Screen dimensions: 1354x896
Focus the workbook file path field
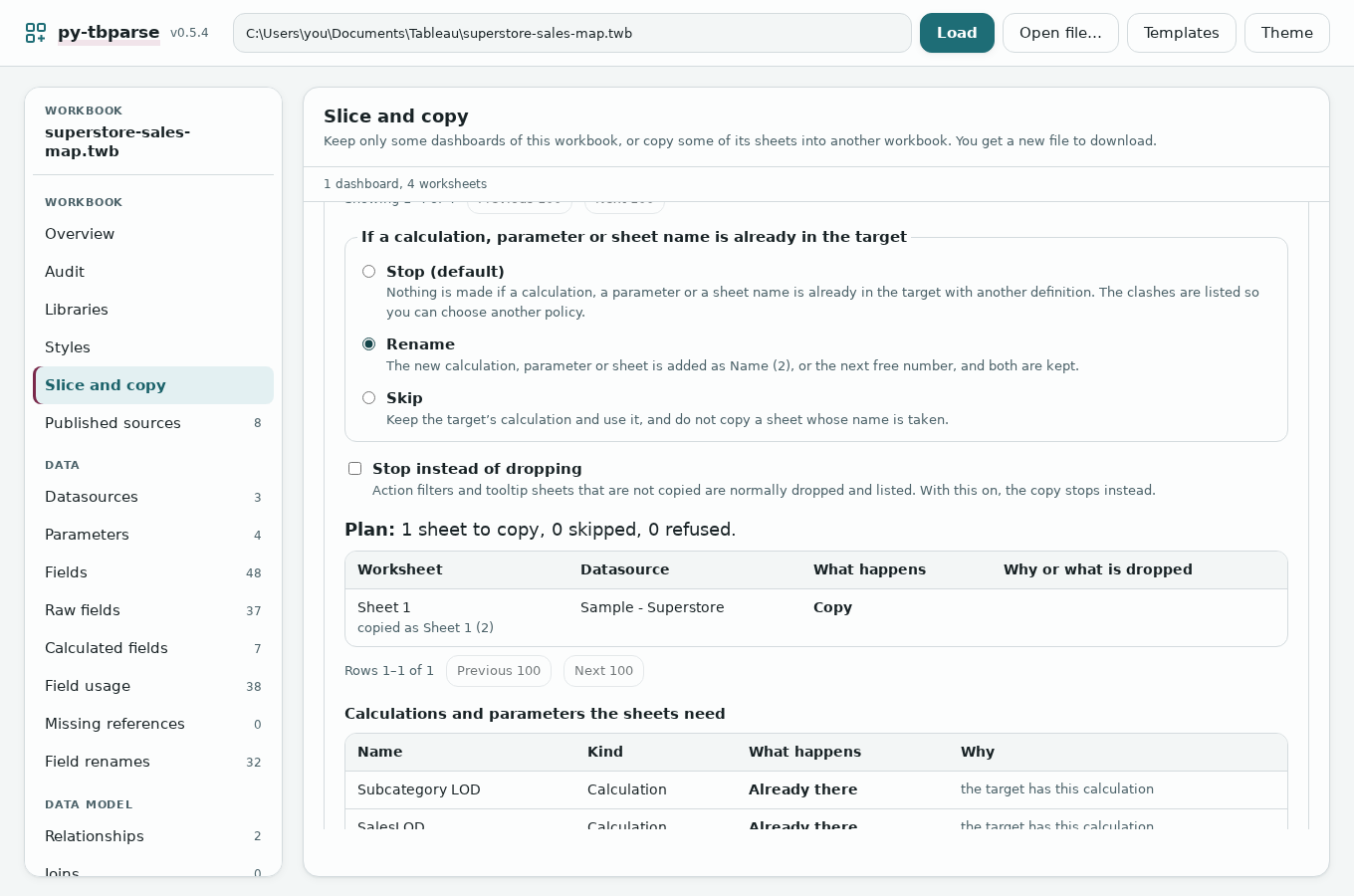click(x=572, y=33)
